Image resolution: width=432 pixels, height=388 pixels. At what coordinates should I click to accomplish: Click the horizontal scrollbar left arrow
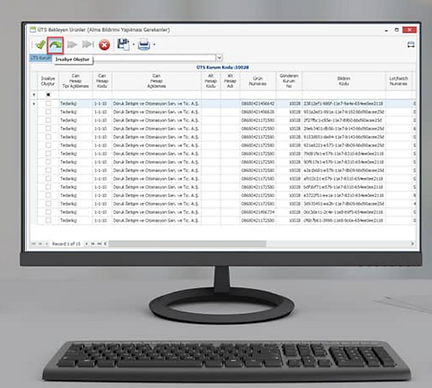coord(105,244)
